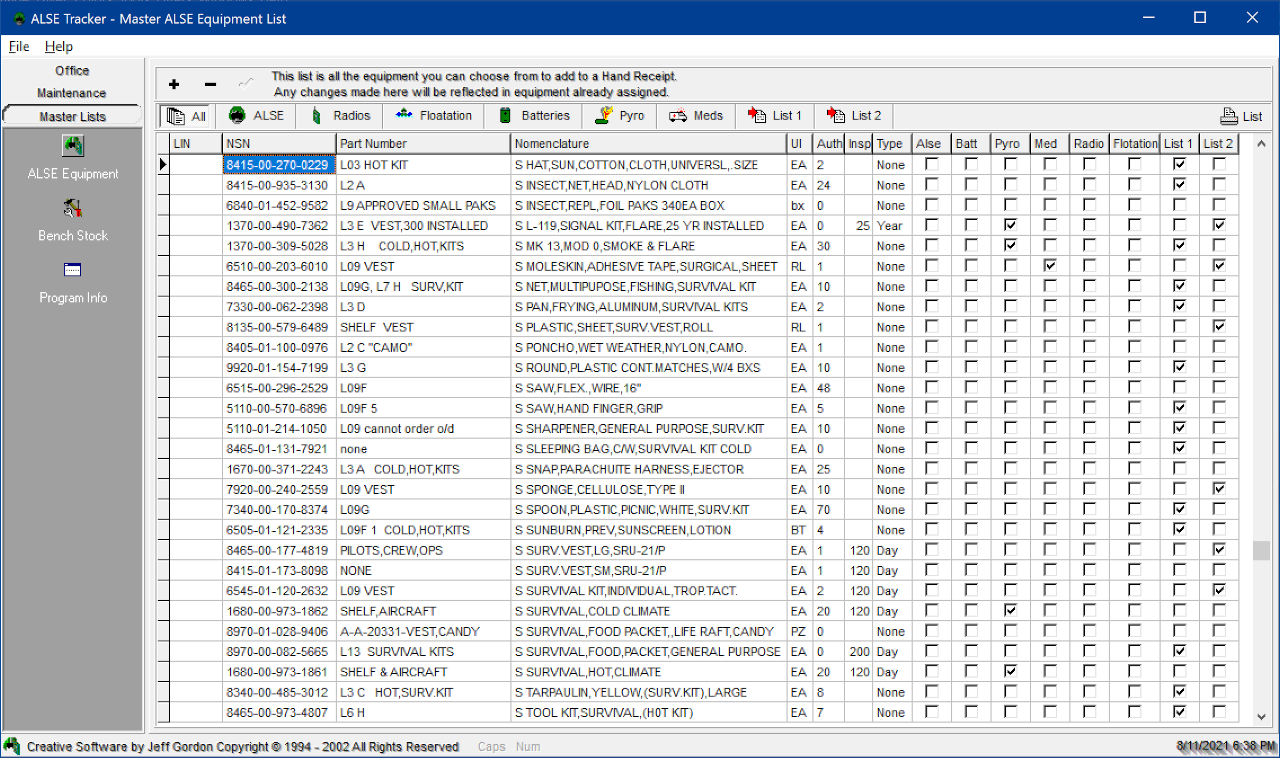
Task: Uncheck Pyro for SHELF,AIRCRAFT row
Action: [x=1010, y=611]
